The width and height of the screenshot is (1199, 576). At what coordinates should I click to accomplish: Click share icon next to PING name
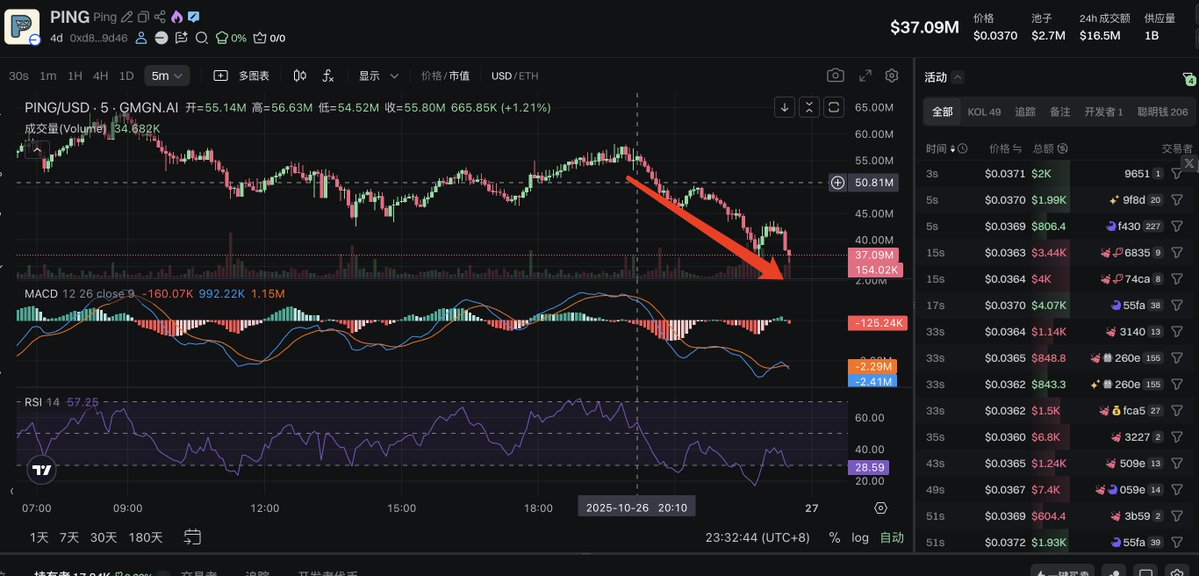click(x=160, y=18)
